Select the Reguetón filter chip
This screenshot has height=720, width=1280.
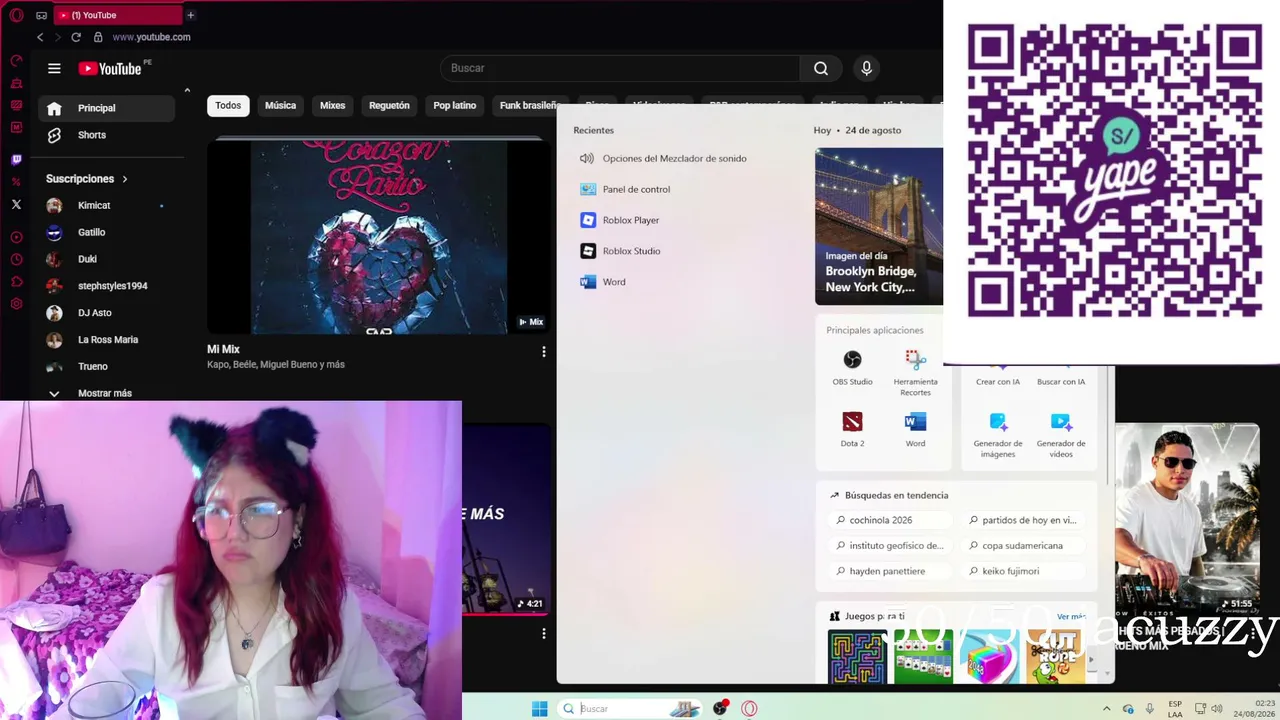tap(389, 105)
